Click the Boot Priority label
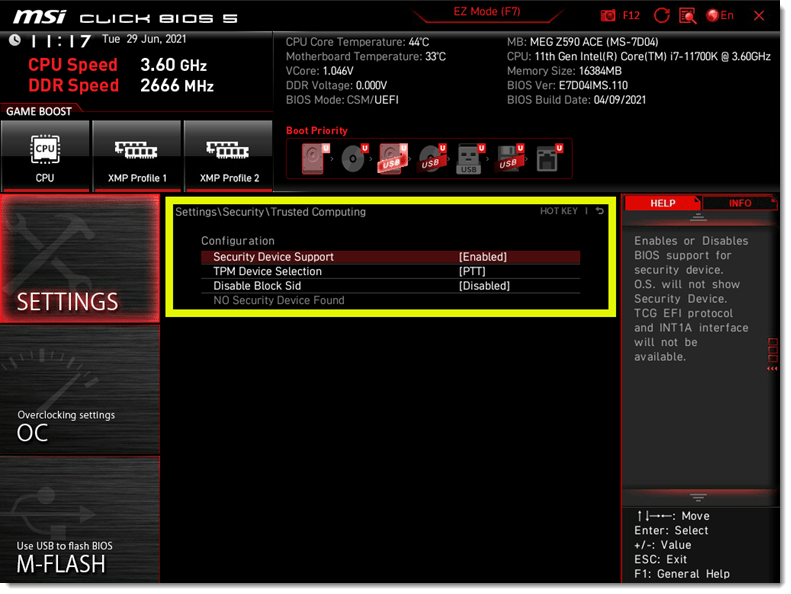The image size is (791, 594). tap(317, 131)
